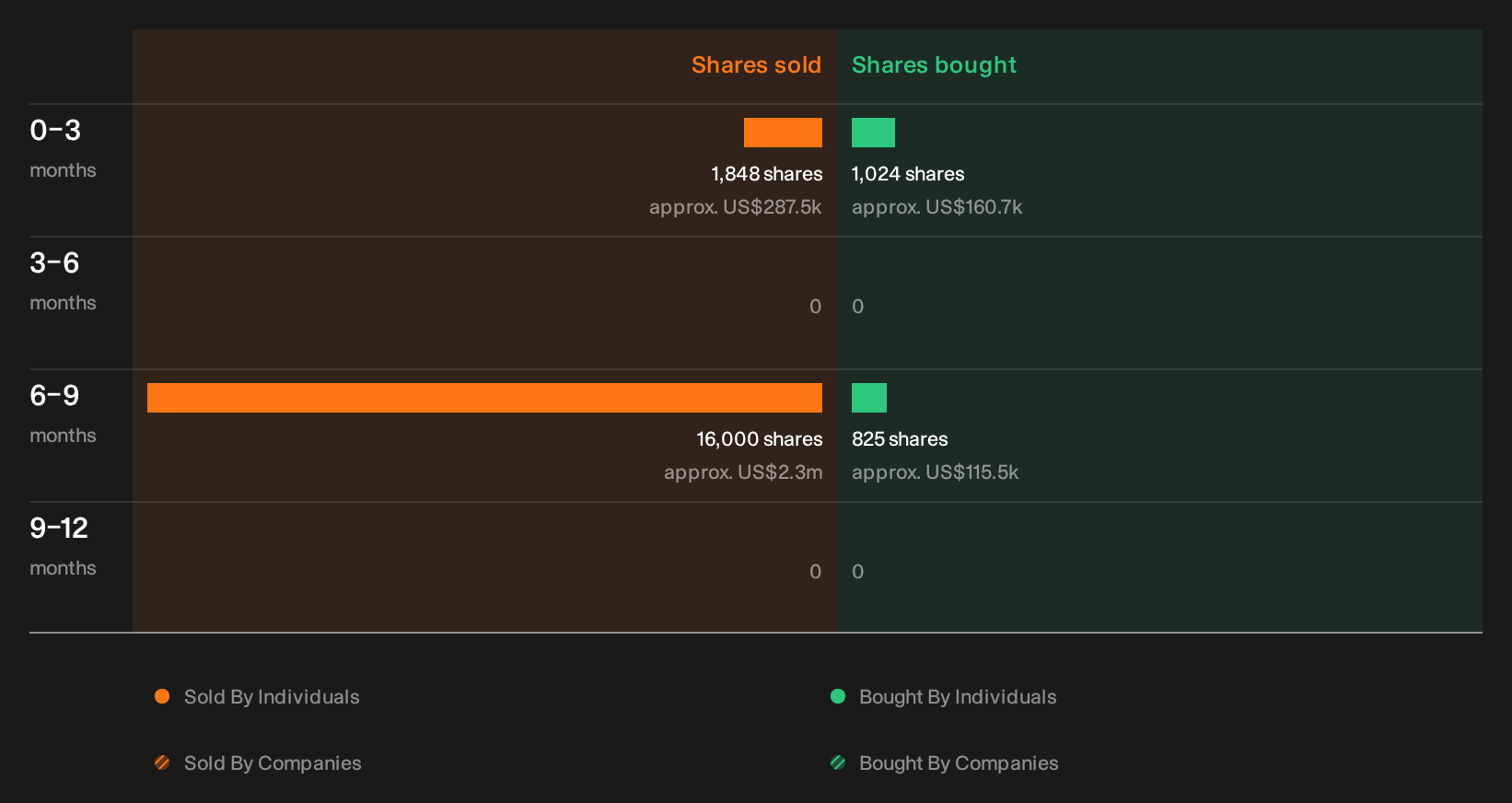
Task: Click the sold zero in 9-12 months row
Action: tap(816, 572)
